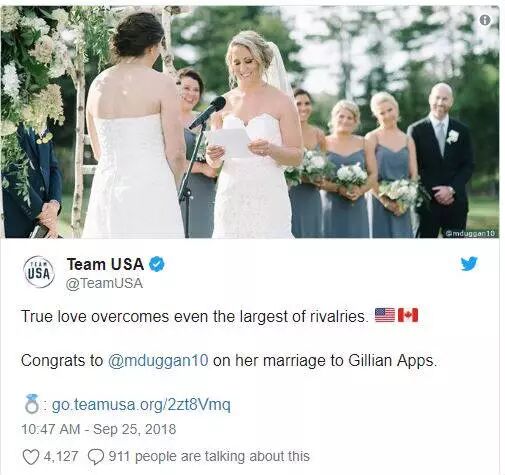Viewport: 505px width, 475px height.
Task: View 911 people talking about this
Action: click(x=209, y=456)
